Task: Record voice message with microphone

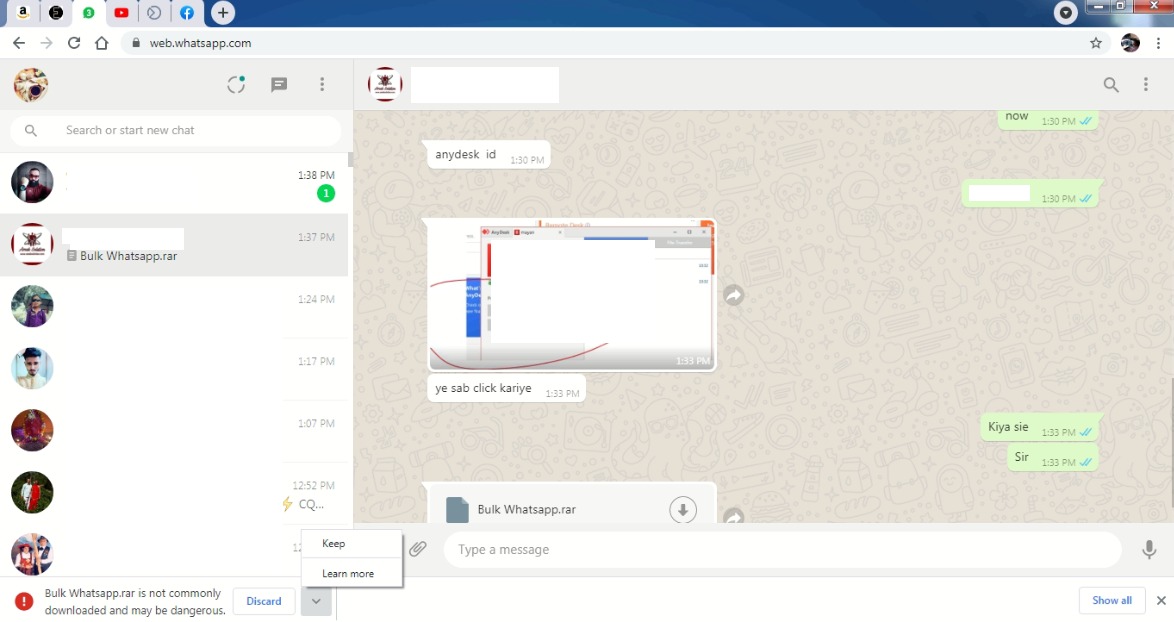Action: point(1149,549)
